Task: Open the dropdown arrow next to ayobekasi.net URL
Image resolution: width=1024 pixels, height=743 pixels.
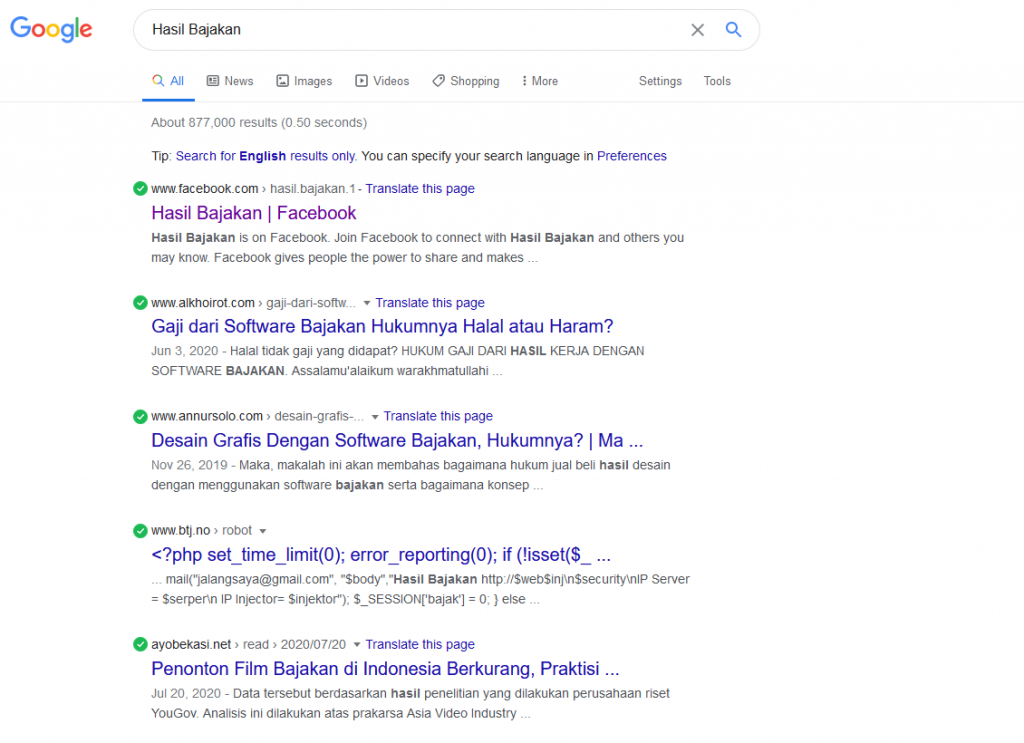Action: coord(357,645)
